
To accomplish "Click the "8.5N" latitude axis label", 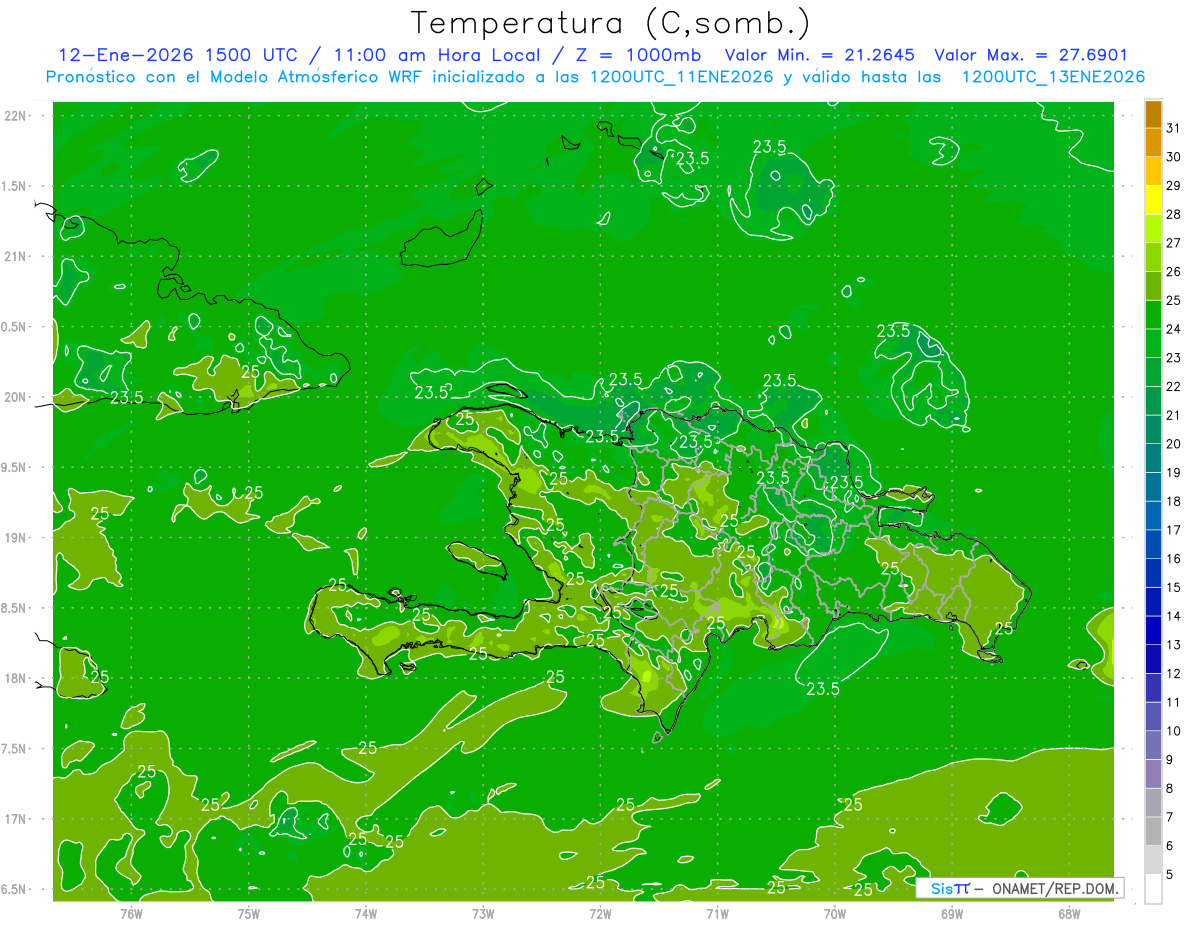I will (x=15, y=608).
